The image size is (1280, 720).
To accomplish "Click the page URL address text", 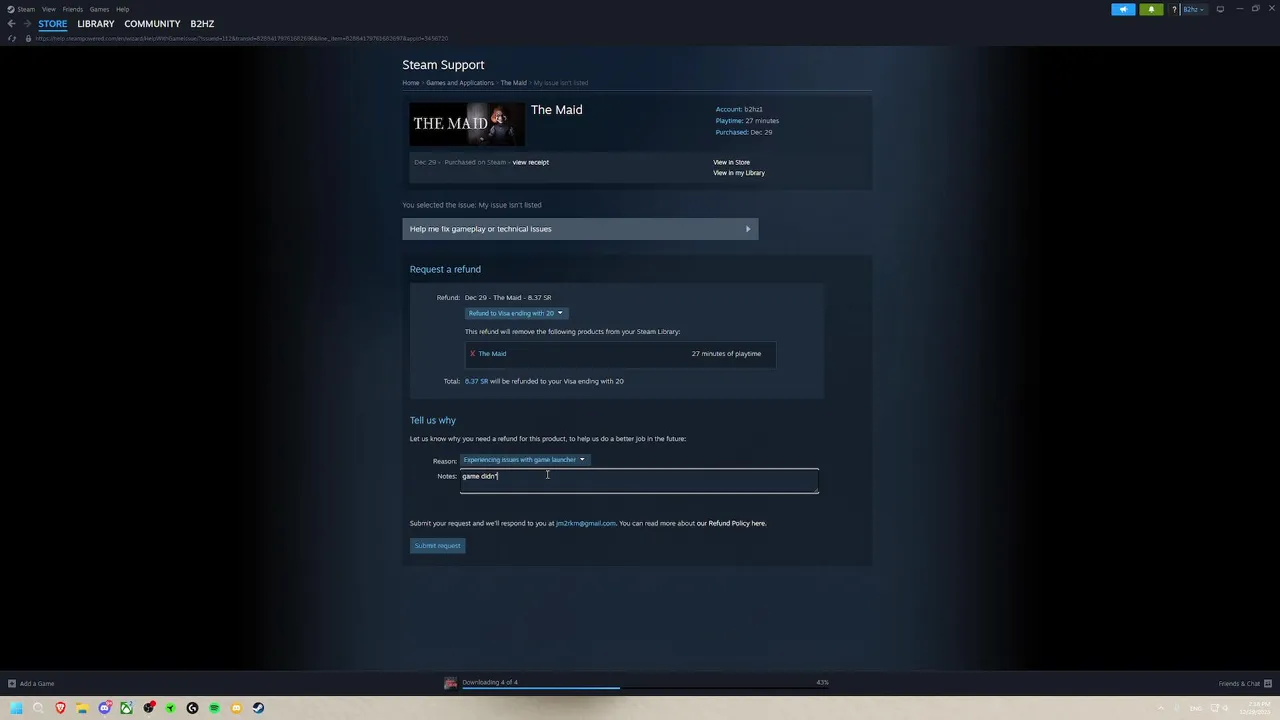I will click(241, 38).
